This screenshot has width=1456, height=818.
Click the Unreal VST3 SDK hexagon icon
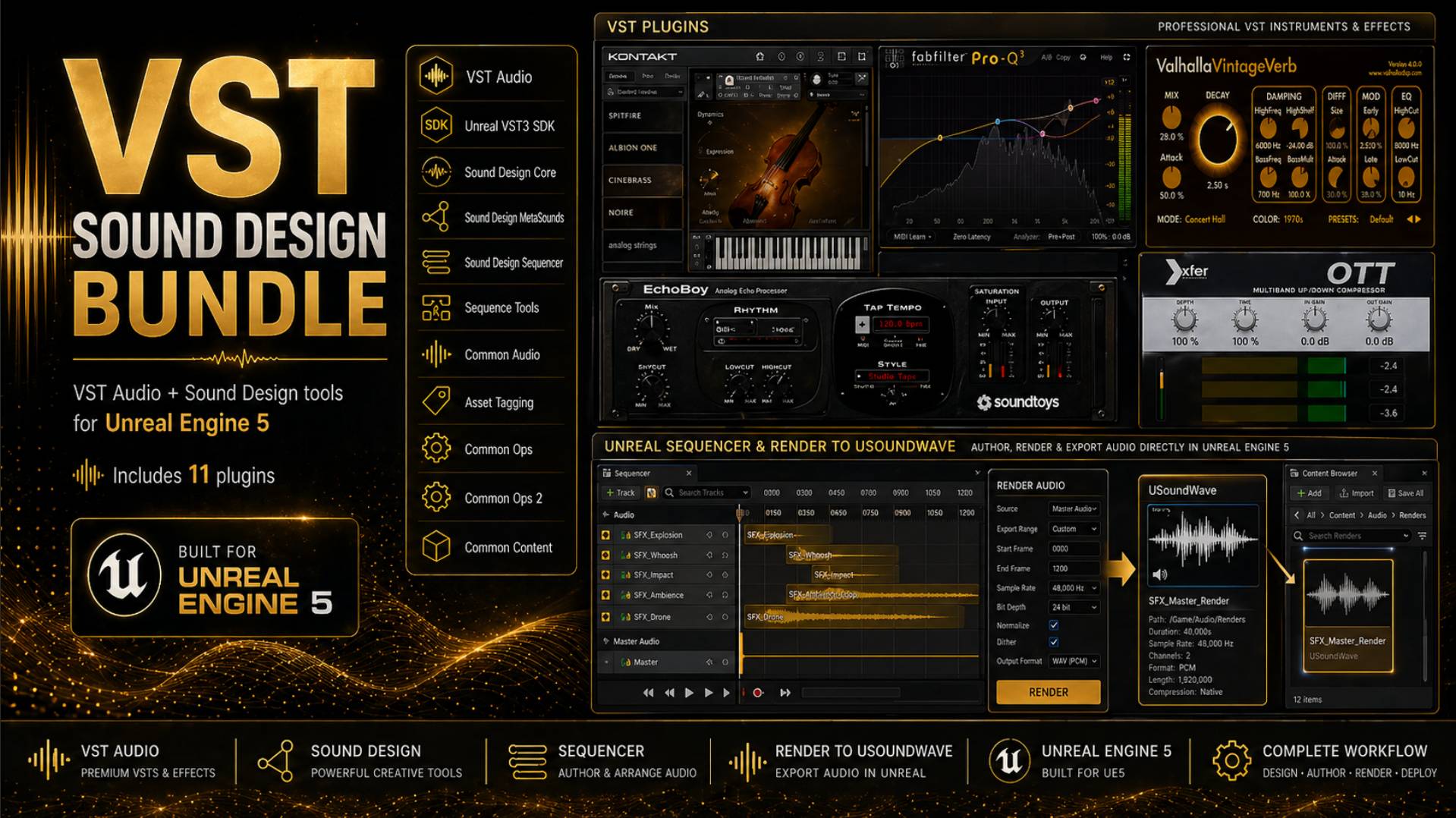436,125
